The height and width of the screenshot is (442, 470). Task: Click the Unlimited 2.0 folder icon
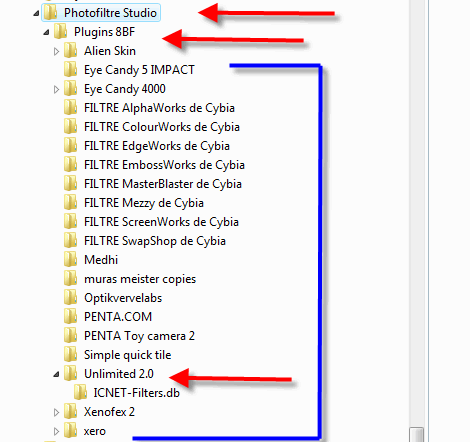point(71,374)
